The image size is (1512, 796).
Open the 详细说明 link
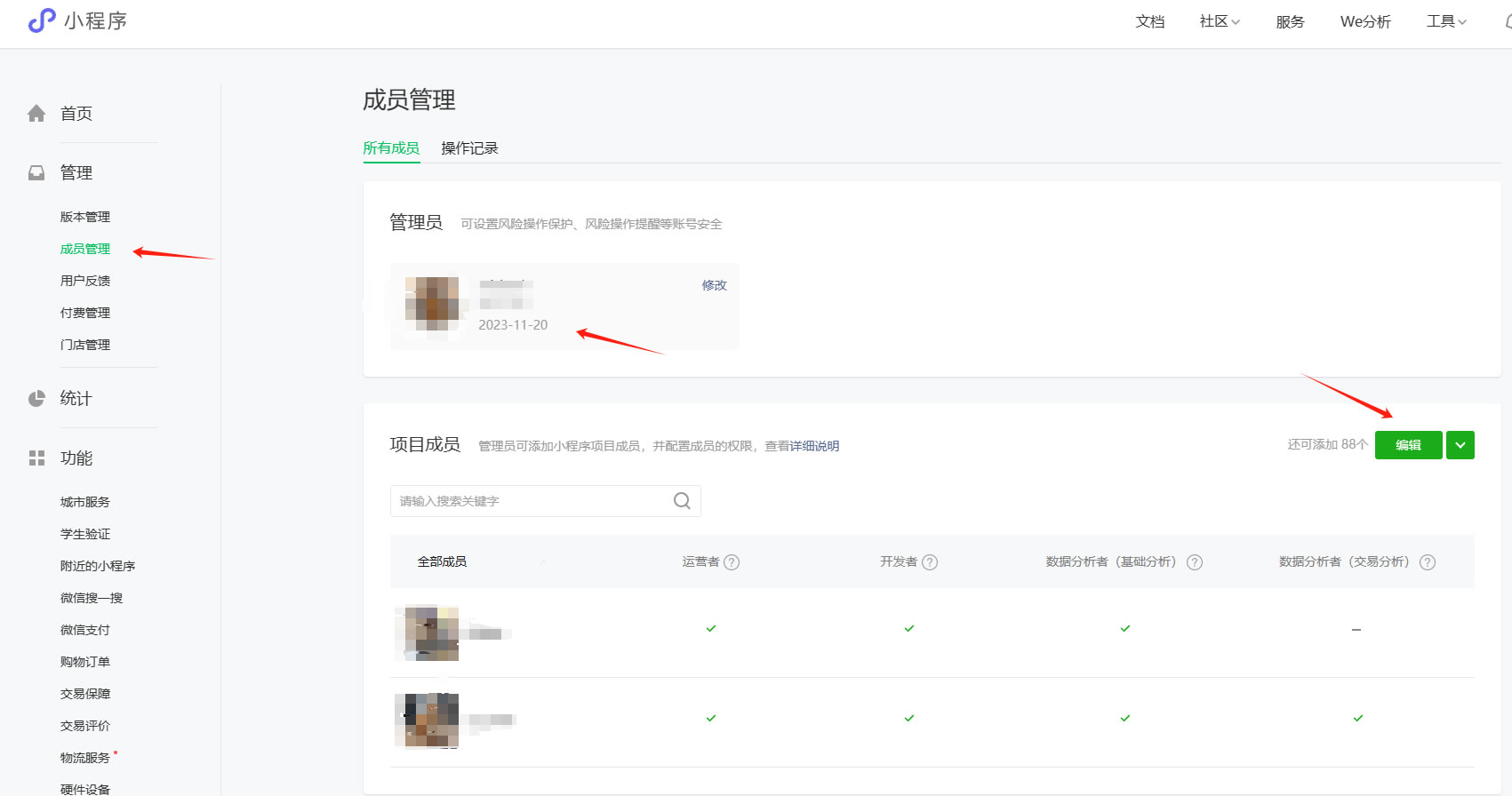pos(814,446)
